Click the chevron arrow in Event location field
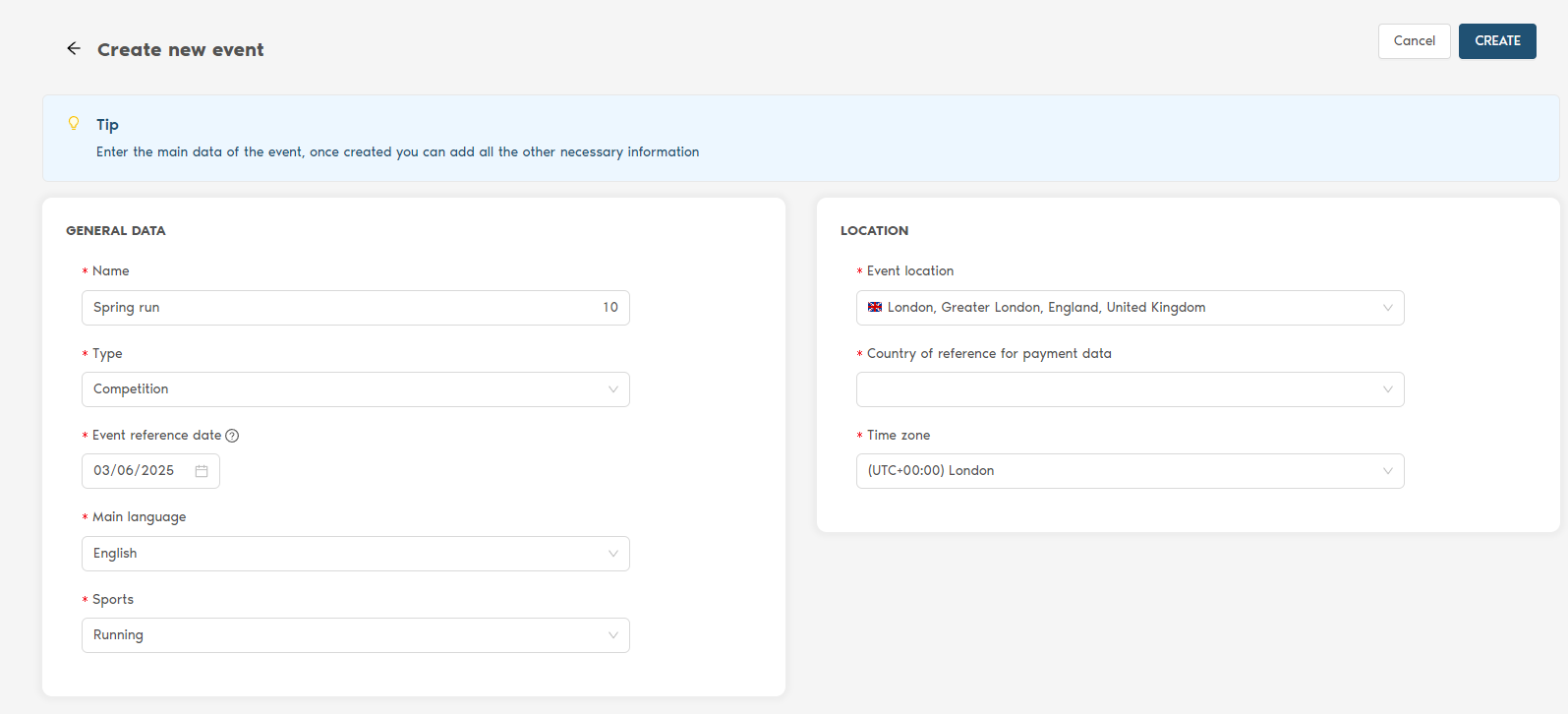The height and width of the screenshot is (714, 1568). [1387, 308]
